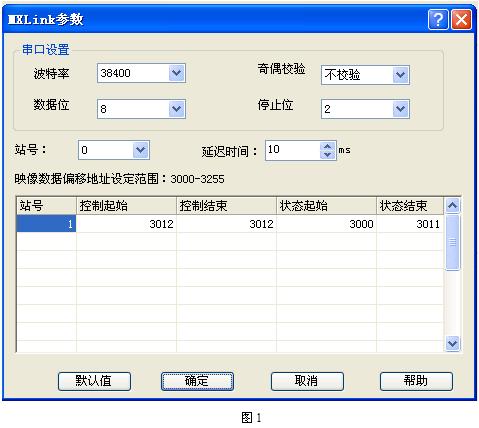
Task: Click the table scrollbar down arrow
Action: [x=452, y=343]
